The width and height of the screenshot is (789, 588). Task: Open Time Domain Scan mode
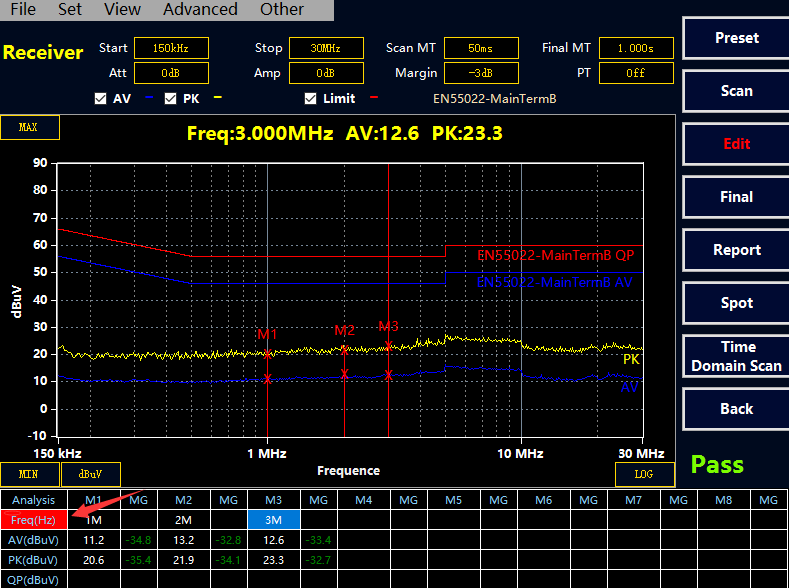736,356
